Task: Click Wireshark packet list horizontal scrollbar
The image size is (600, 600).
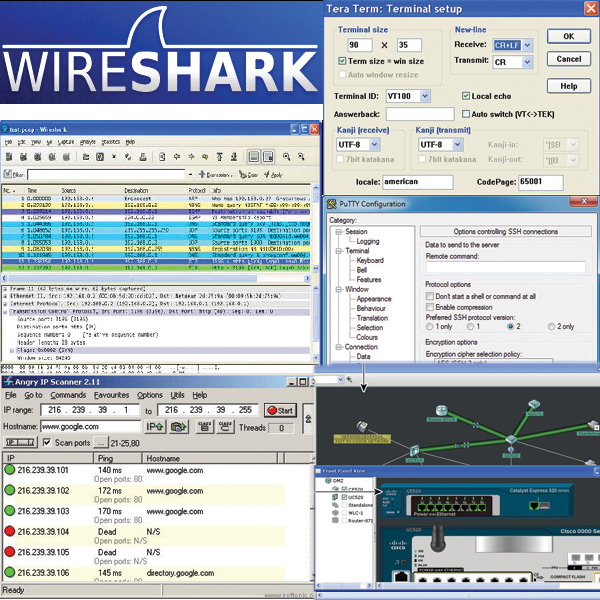Action: (157, 278)
